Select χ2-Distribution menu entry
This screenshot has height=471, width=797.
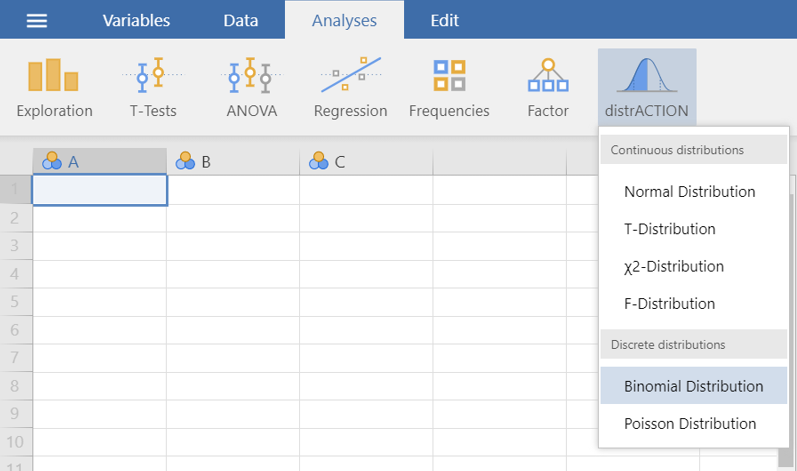(x=673, y=267)
